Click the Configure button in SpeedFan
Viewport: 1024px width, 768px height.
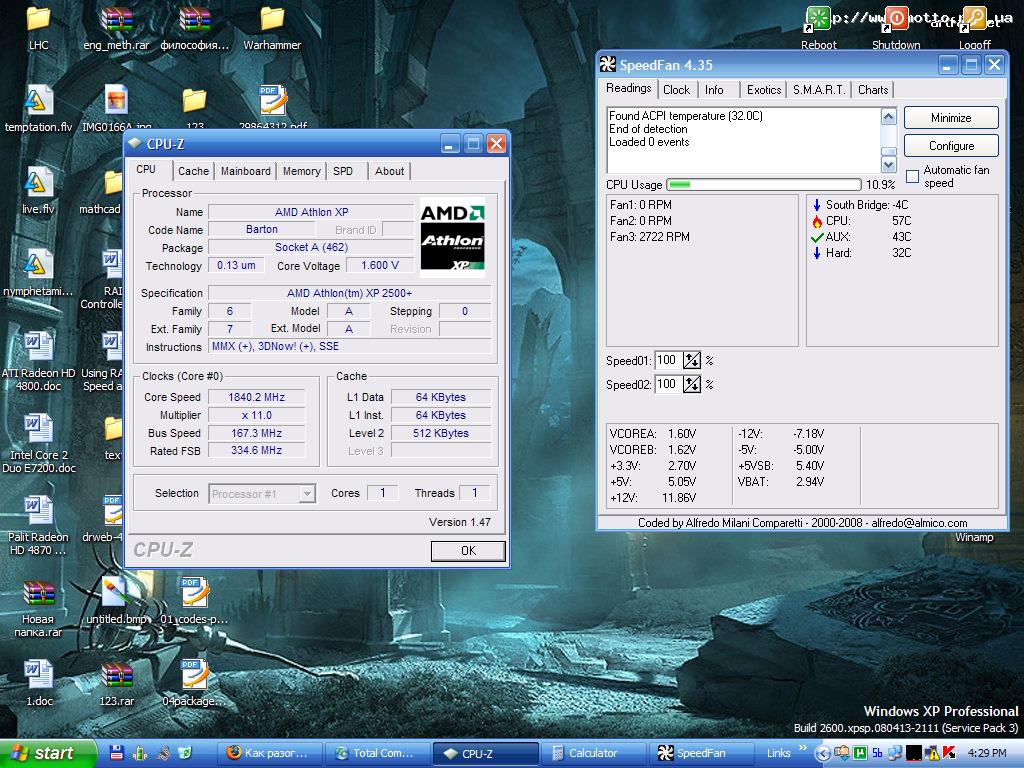[951, 146]
